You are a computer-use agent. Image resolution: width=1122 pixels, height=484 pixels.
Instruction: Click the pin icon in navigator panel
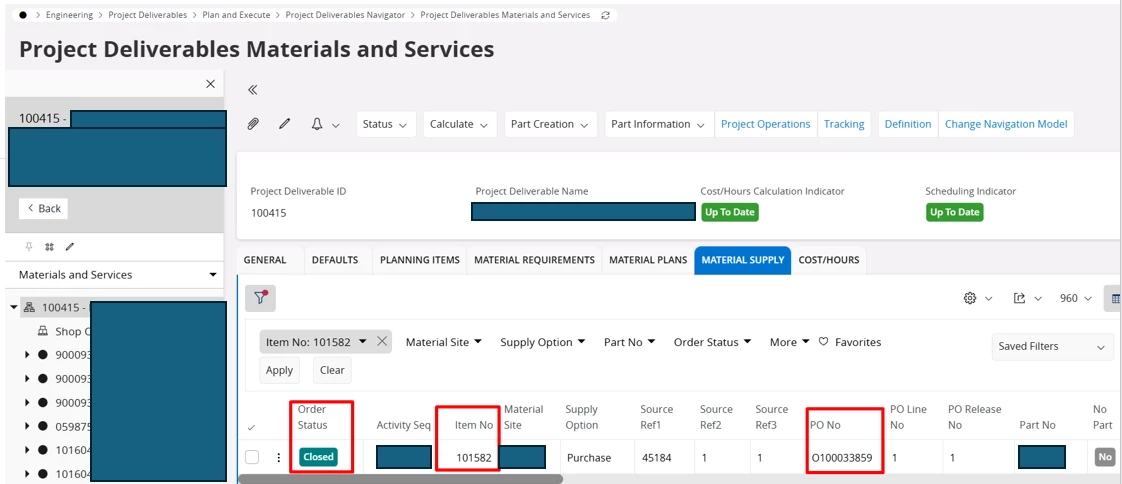click(x=29, y=246)
